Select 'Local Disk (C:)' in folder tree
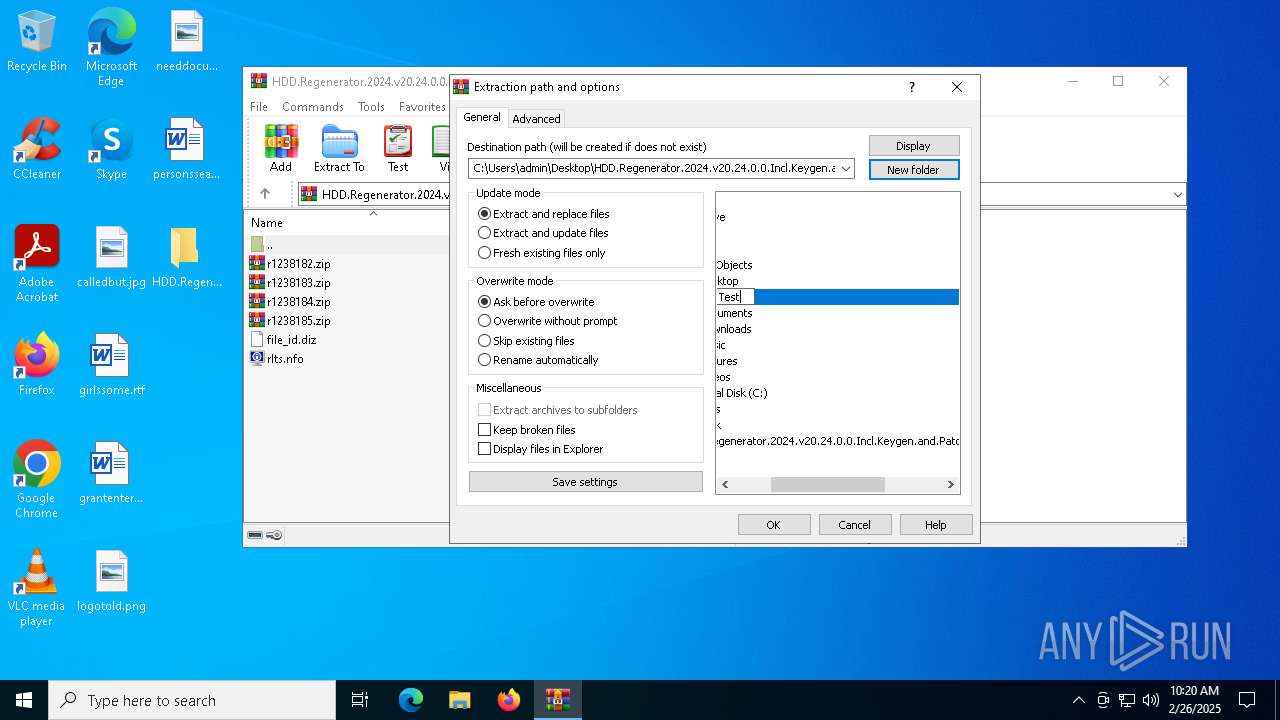This screenshot has height=720, width=1280. pyautogui.click(x=742, y=393)
